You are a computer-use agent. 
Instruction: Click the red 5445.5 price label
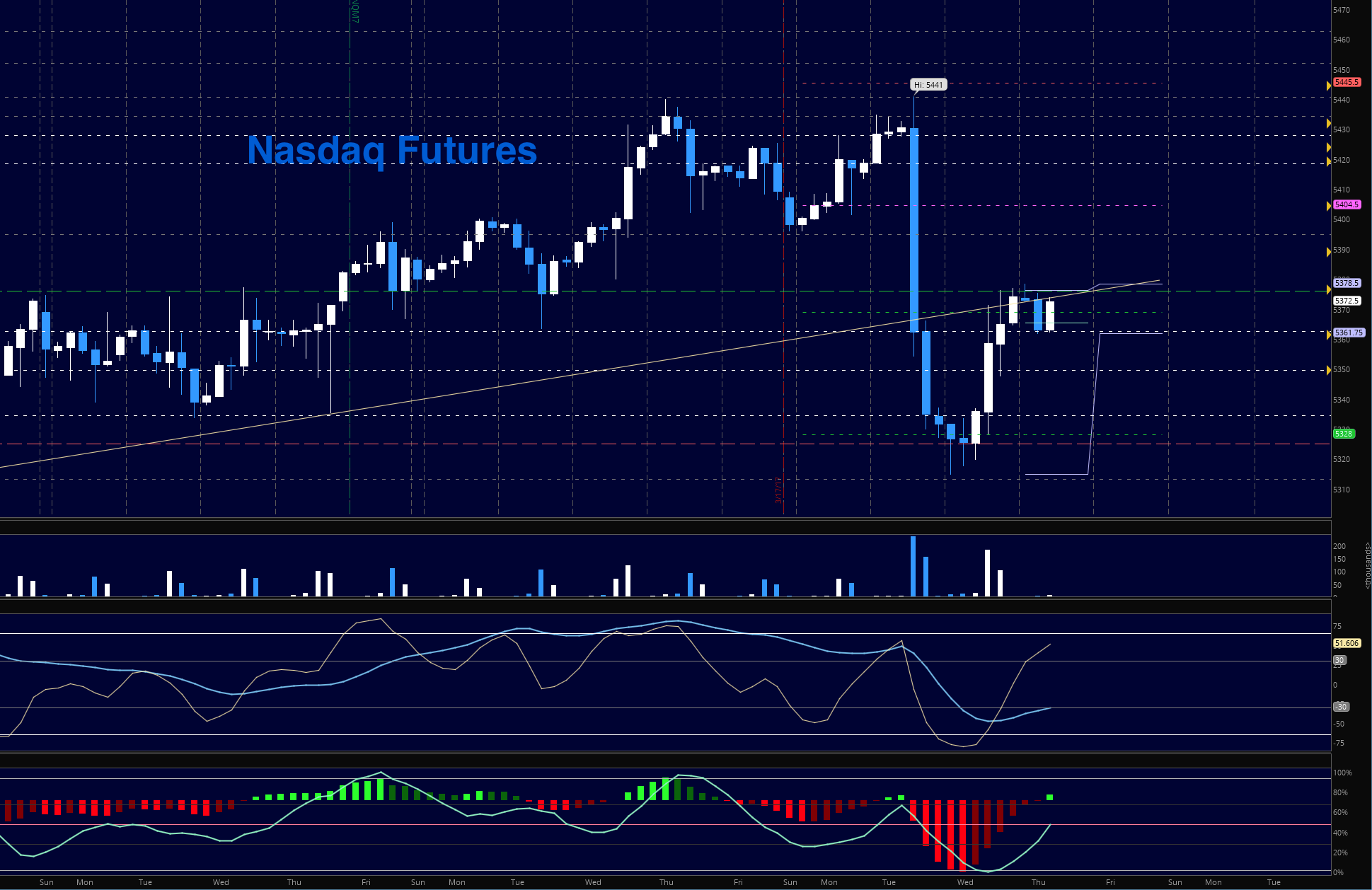coord(1346,82)
